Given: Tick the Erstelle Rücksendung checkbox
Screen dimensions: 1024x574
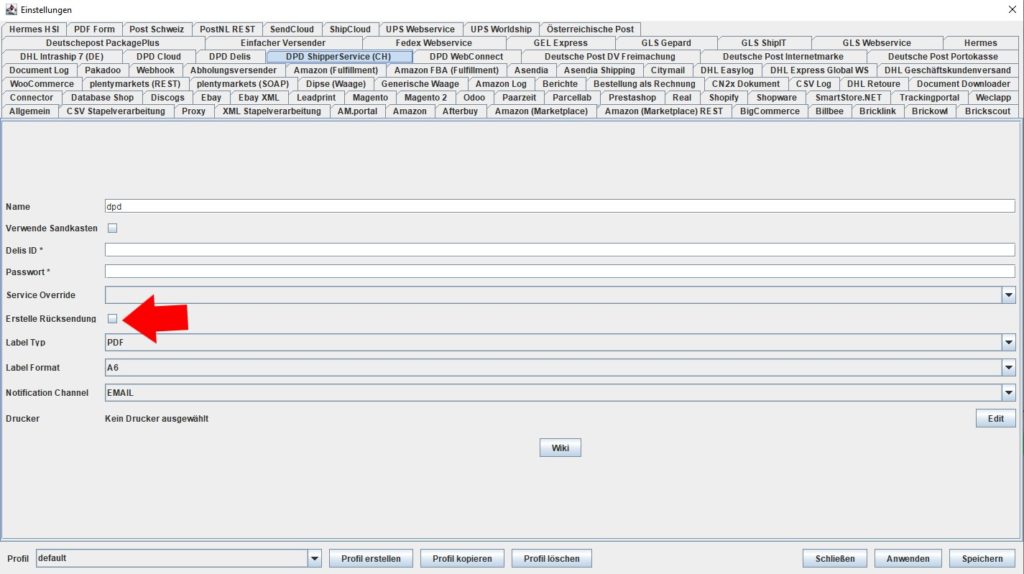Looking at the screenshot, I should click(x=112, y=319).
